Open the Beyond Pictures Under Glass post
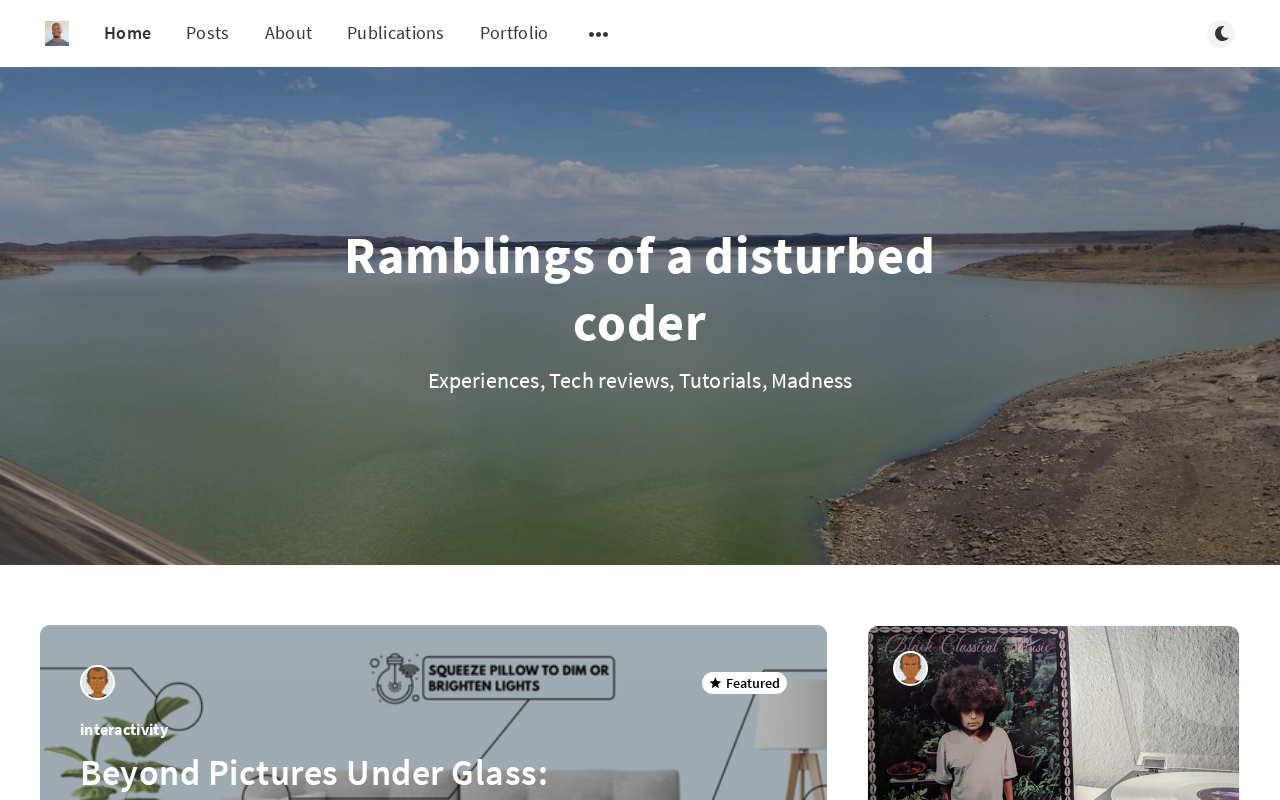The image size is (1280, 800). (314, 773)
